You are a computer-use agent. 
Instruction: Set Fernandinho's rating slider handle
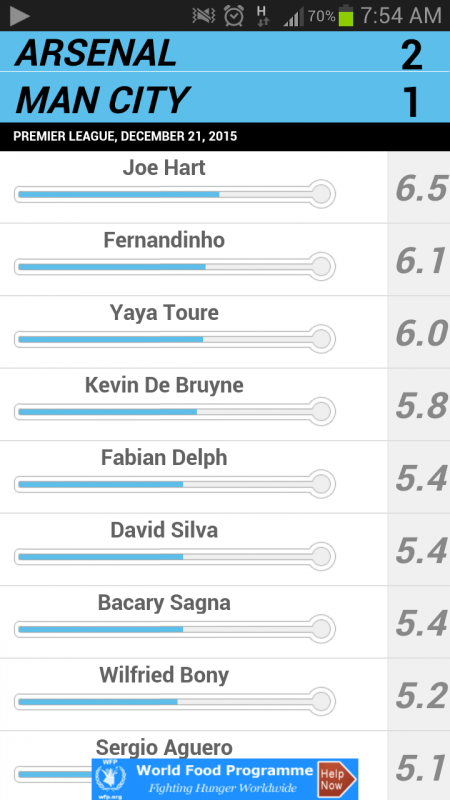[321, 266]
